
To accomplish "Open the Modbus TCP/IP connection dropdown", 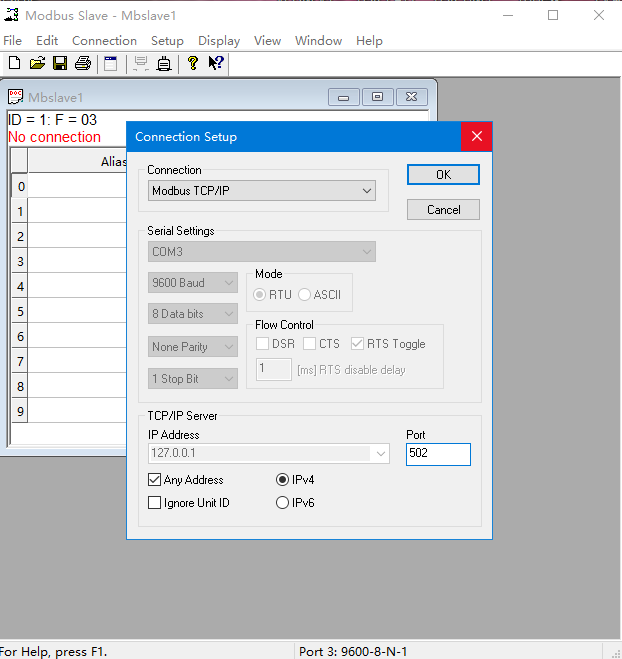I will tap(262, 190).
